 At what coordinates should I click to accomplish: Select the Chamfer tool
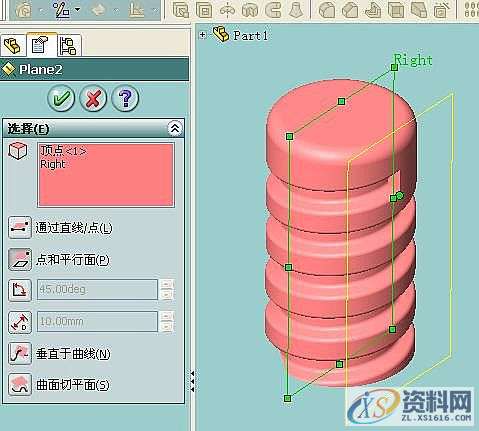click(350, 10)
